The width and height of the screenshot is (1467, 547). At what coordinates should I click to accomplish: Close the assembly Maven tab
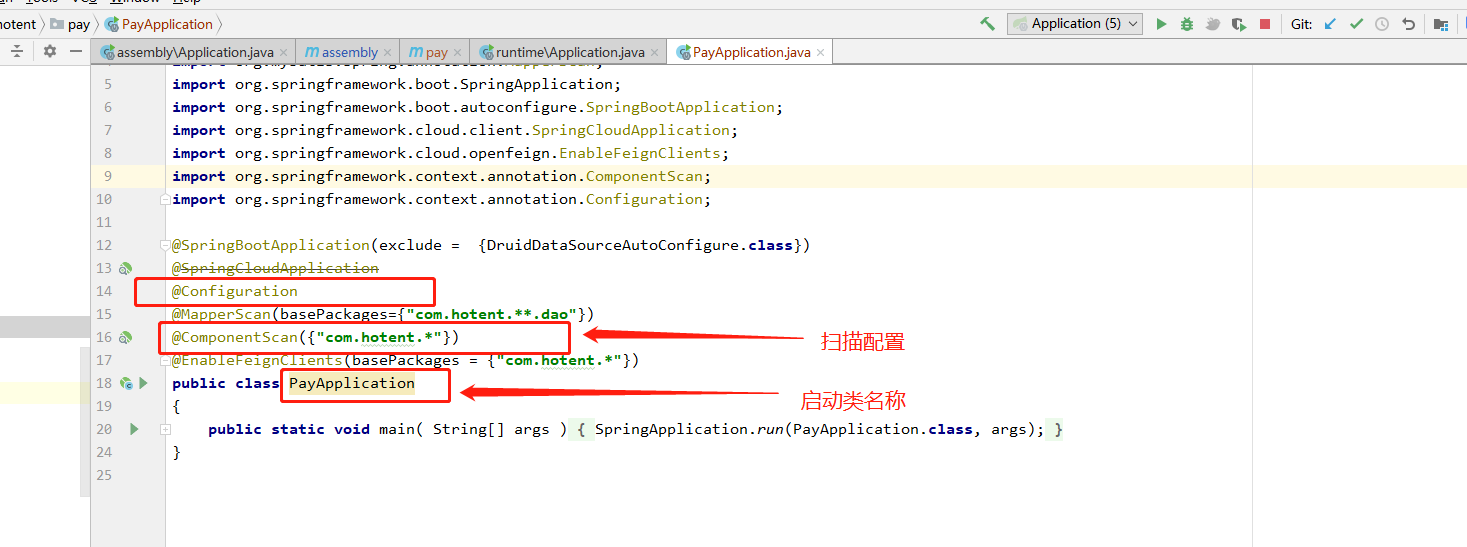[388, 52]
